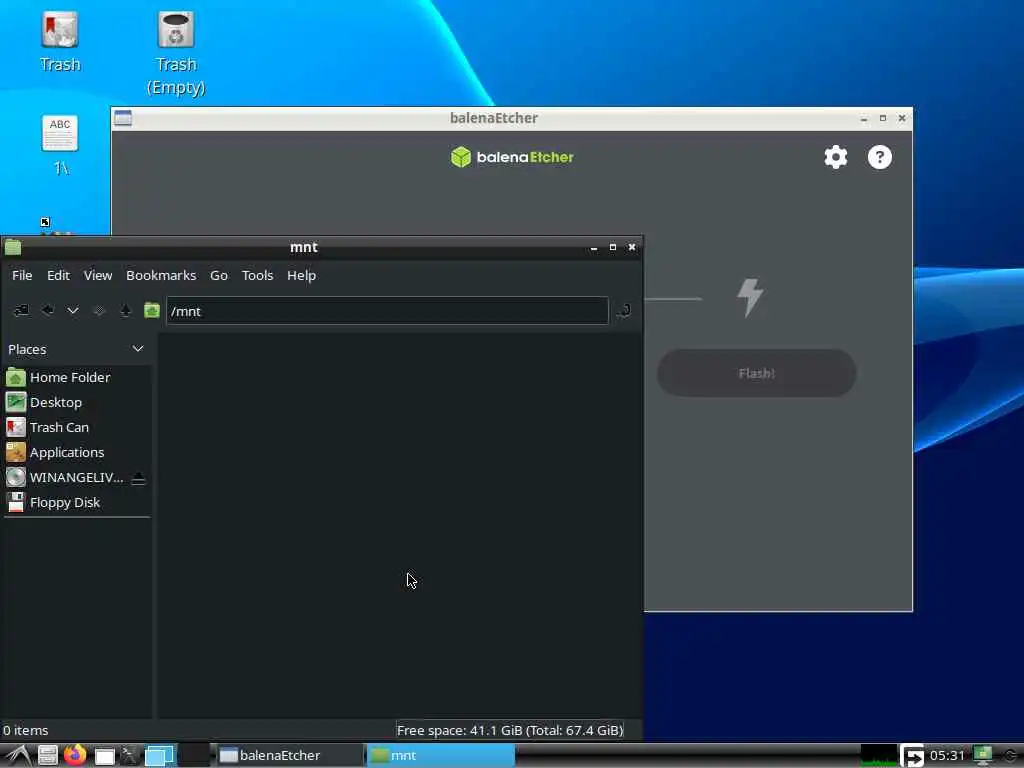The width and height of the screenshot is (1024, 768).
Task: Open Applications in Places sidebar
Action: tap(76, 452)
